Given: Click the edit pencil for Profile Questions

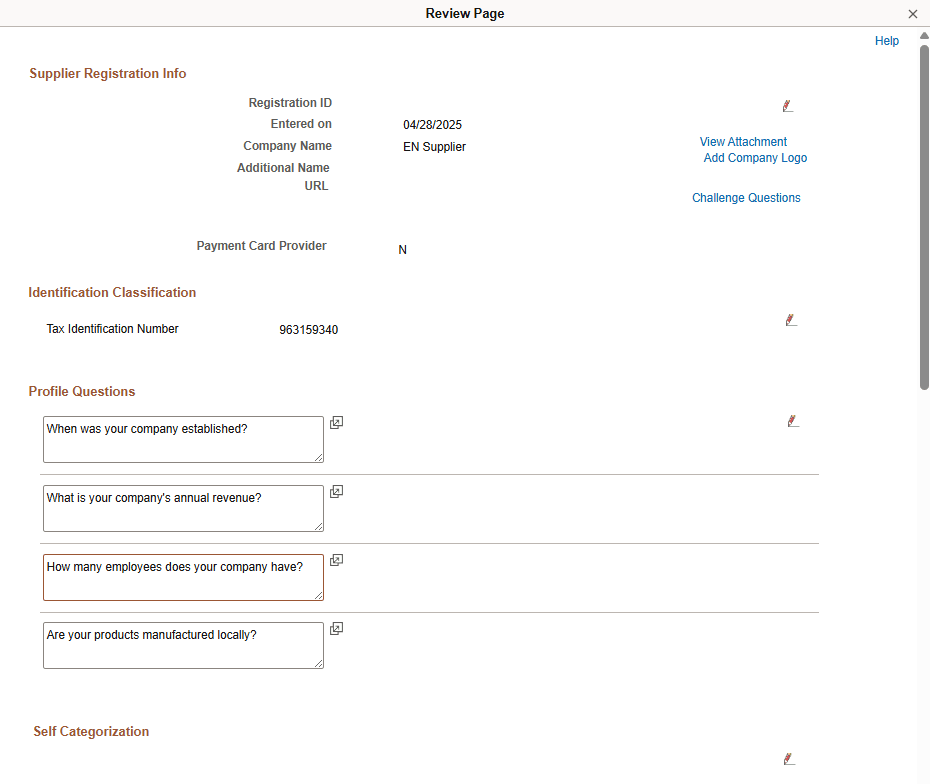Looking at the screenshot, I should click(793, 420).
